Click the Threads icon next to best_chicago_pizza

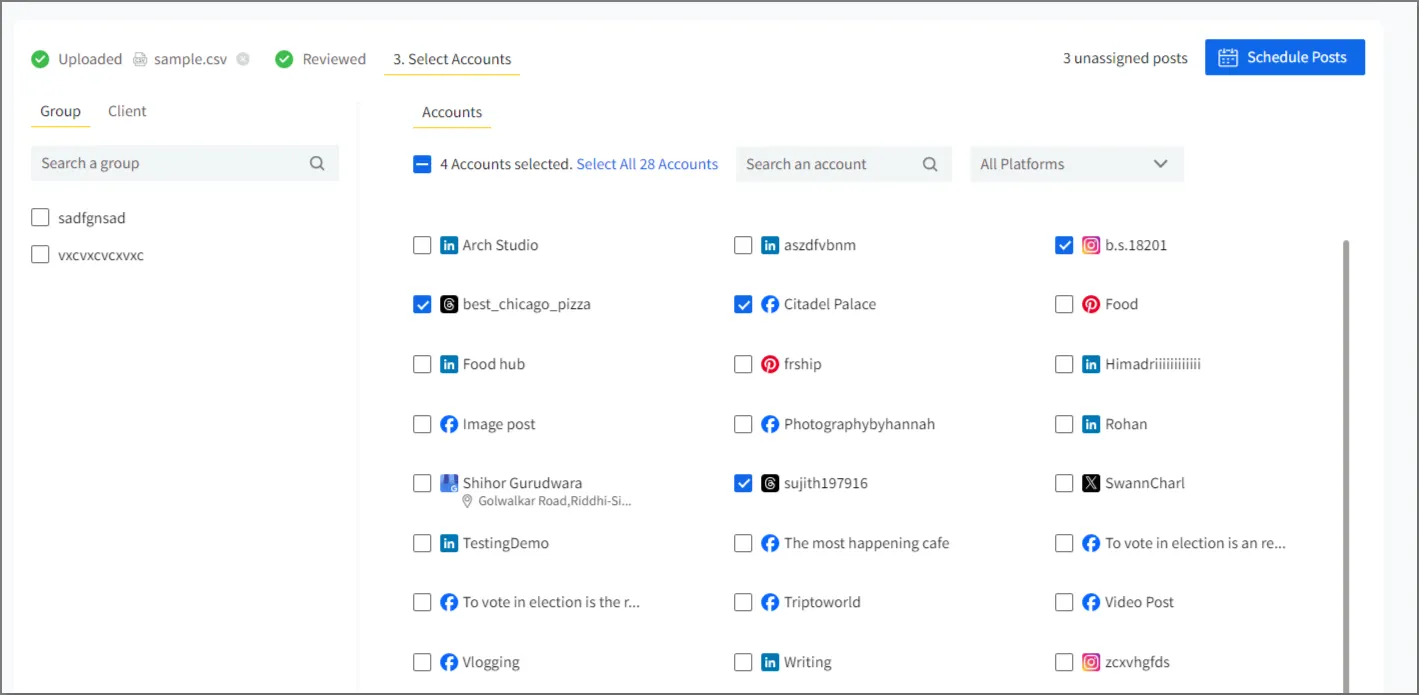pos(449,304)
